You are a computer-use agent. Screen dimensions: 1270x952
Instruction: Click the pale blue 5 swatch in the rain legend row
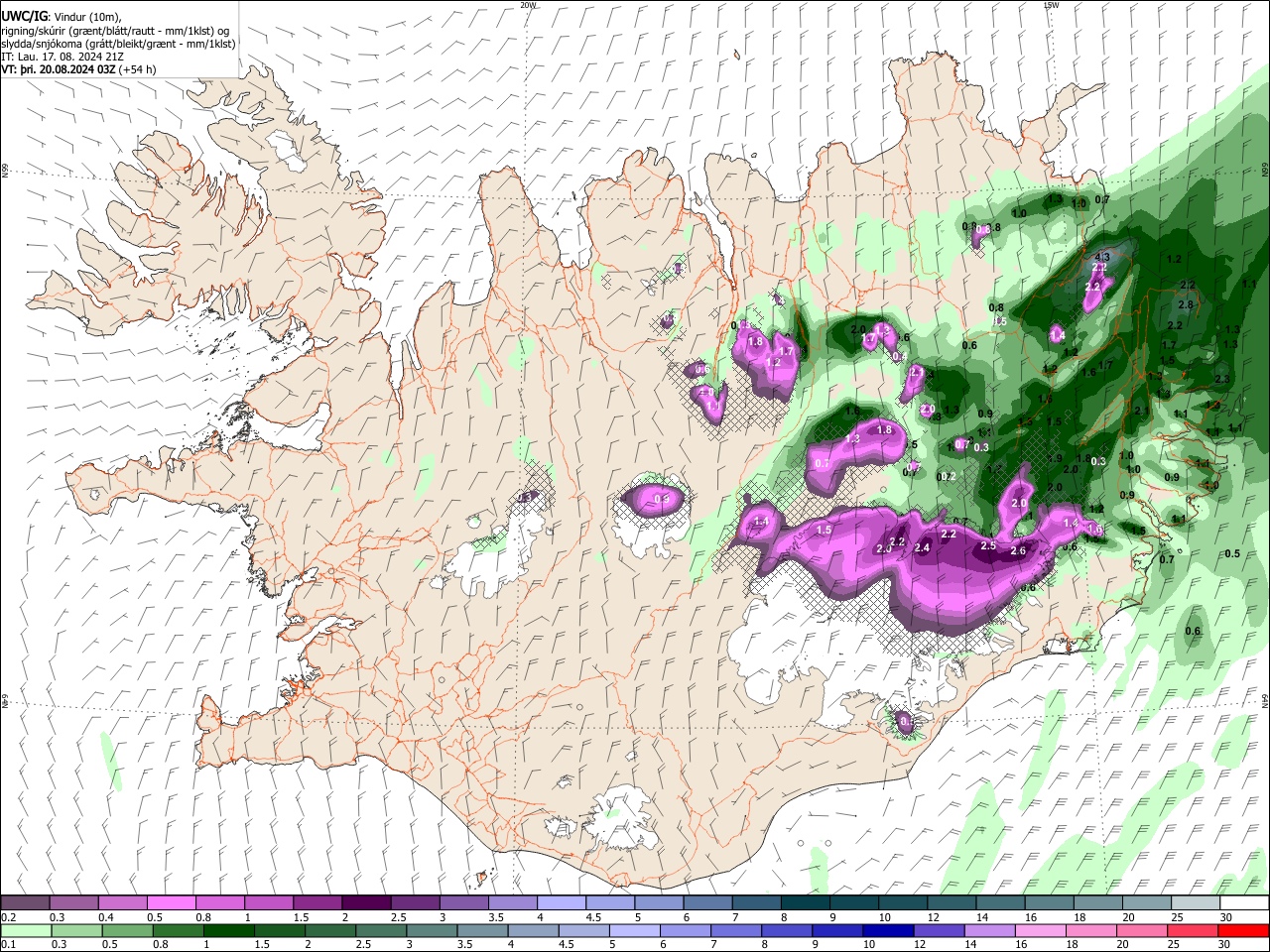click(635, 930)
